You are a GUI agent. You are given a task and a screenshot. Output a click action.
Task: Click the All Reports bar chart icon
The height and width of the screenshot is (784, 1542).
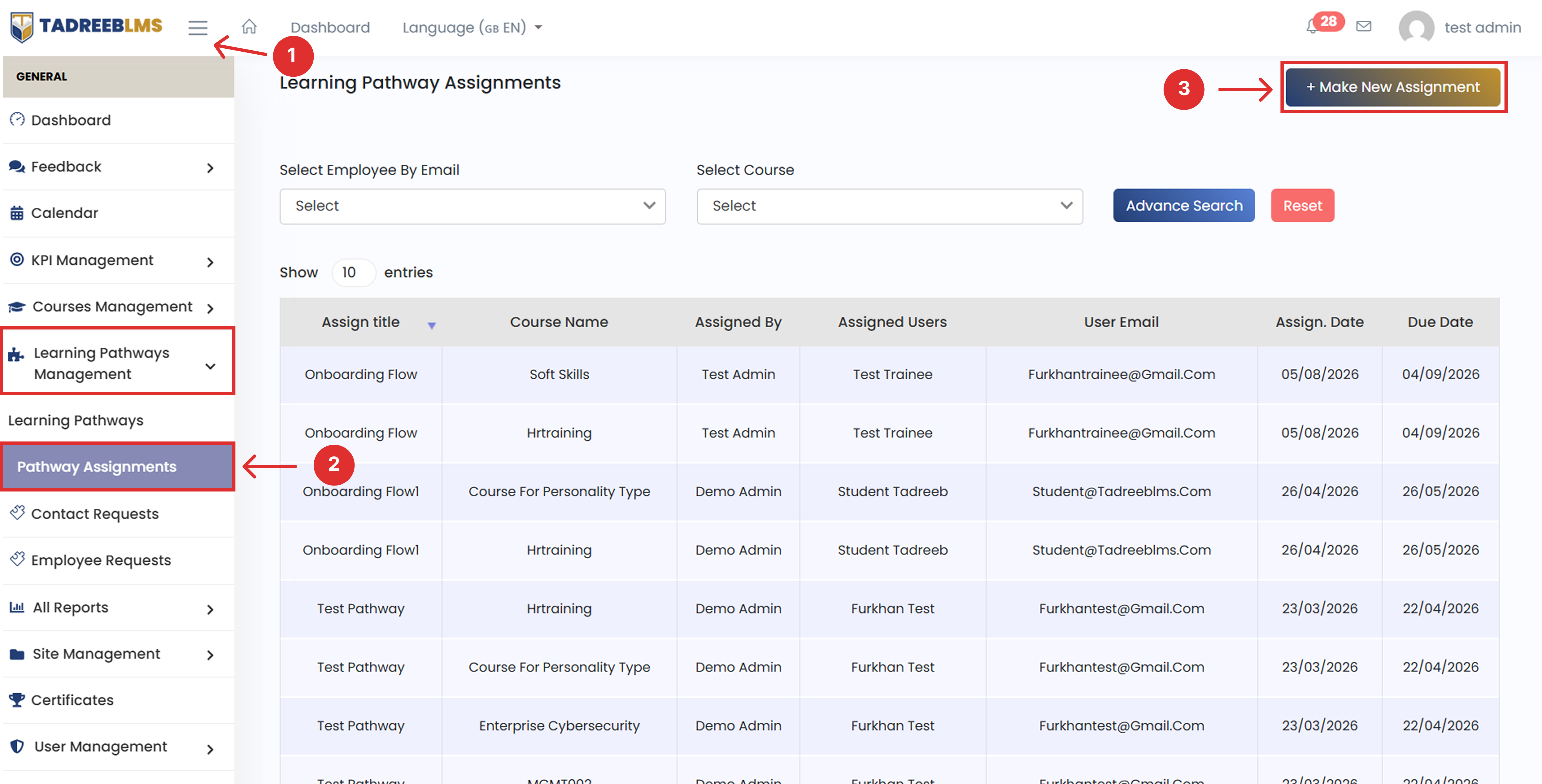pos(17,608)
